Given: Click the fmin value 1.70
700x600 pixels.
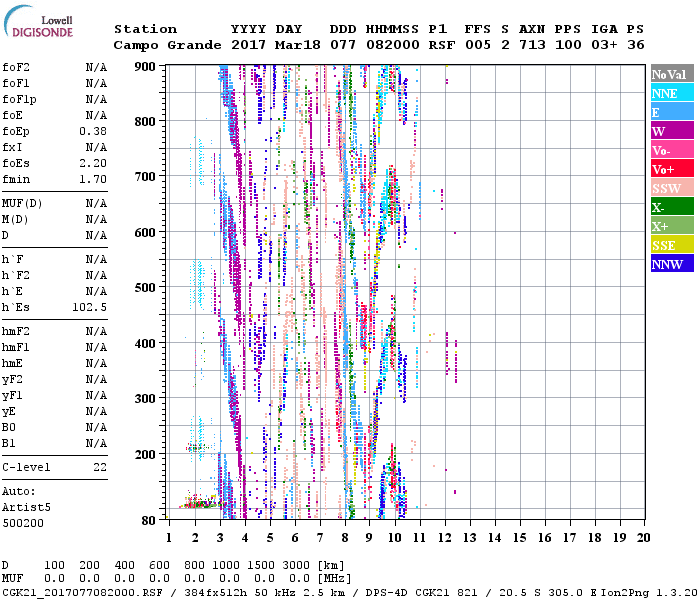Looking at the screenshot, I should pos(93,179).
